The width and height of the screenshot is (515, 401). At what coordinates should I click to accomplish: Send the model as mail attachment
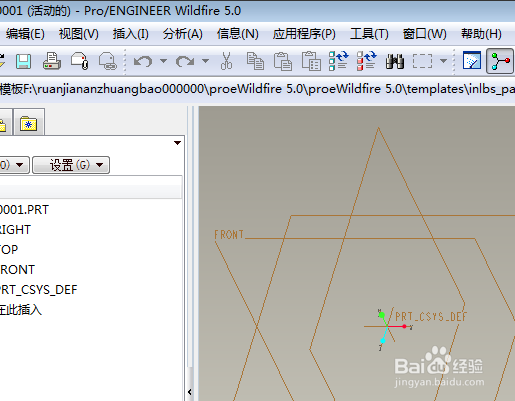[80, 61]
